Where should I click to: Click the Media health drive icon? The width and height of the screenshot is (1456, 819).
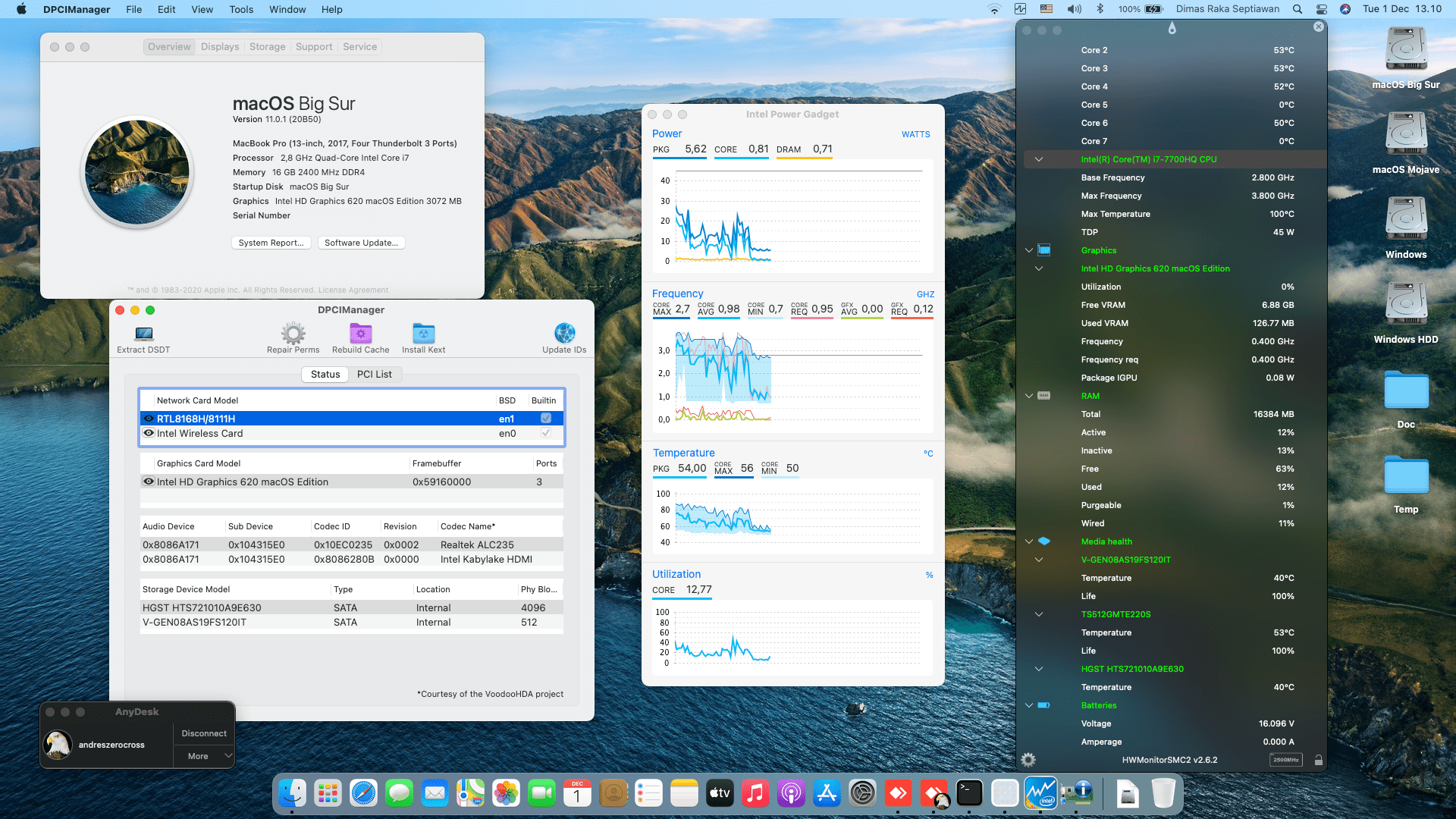[1044, 541]
